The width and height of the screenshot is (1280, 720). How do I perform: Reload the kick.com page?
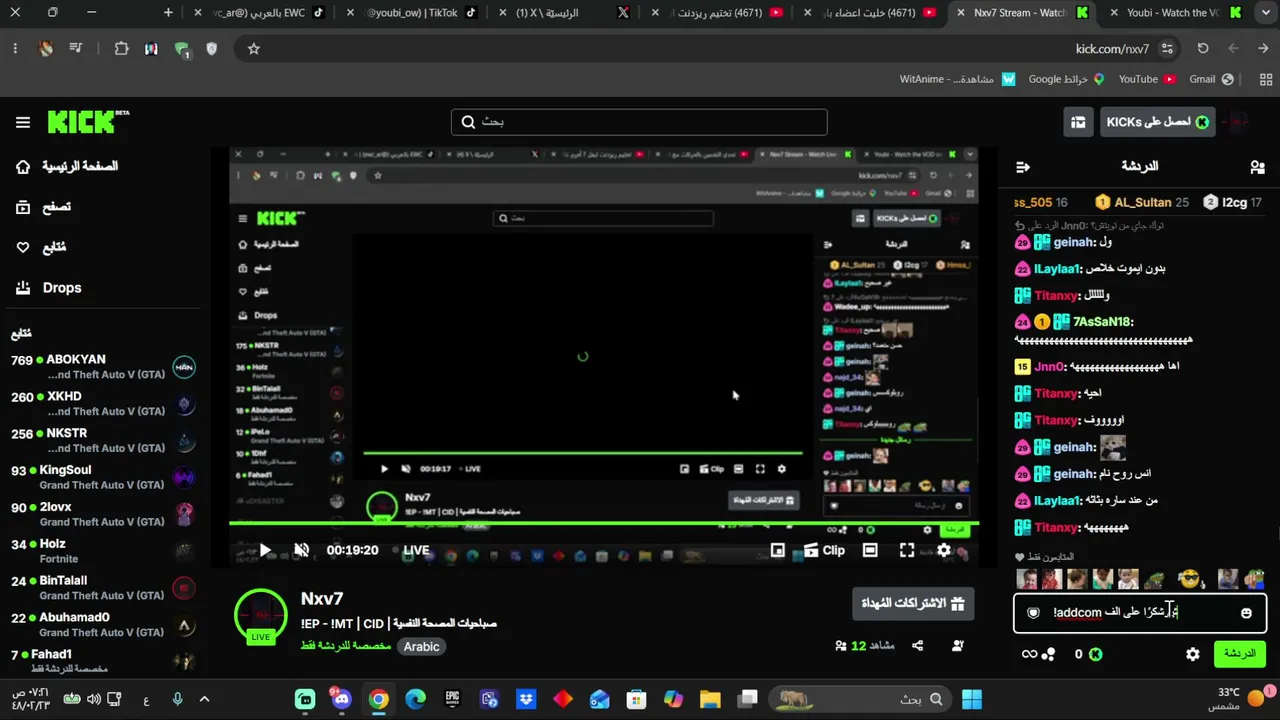click(x=1203, y=48)
